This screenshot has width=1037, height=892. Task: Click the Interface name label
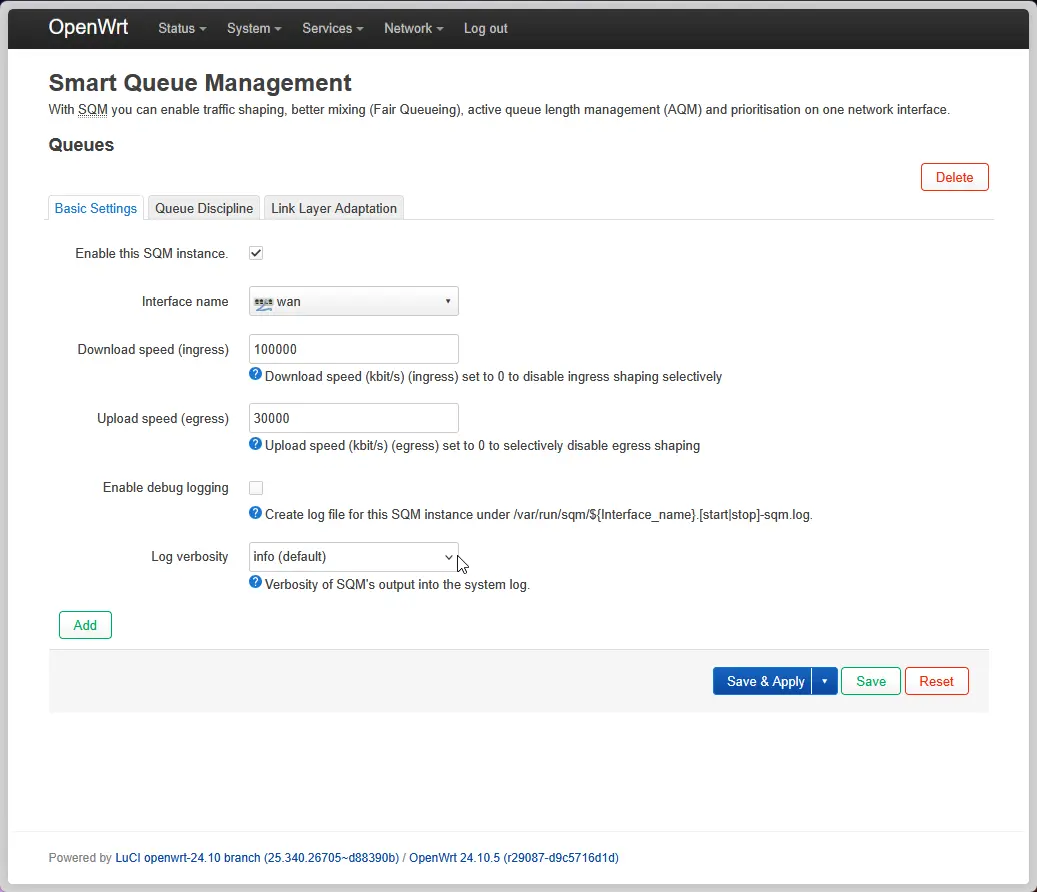tap(185, 302)
